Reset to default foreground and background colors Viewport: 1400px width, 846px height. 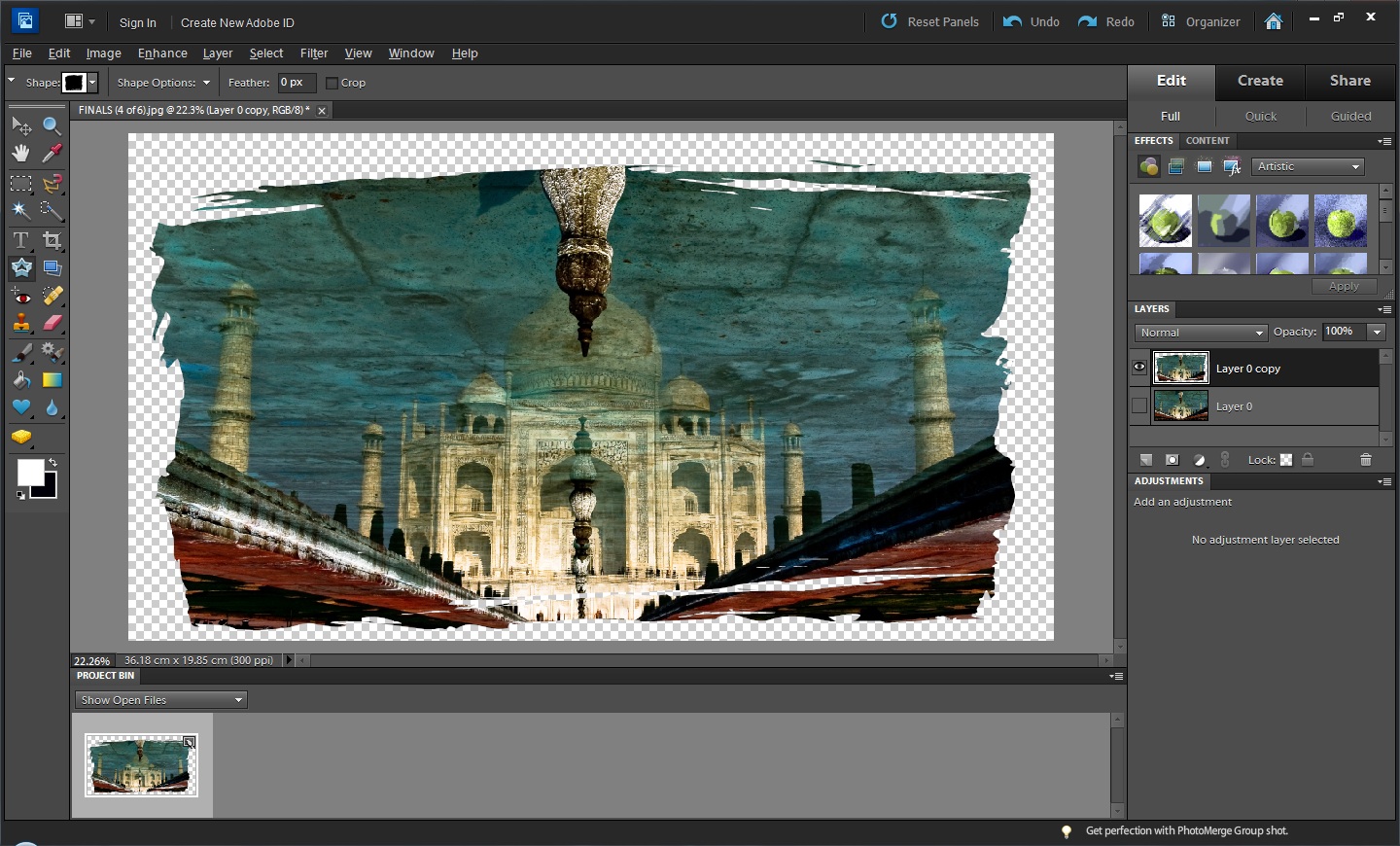[20, 496]
